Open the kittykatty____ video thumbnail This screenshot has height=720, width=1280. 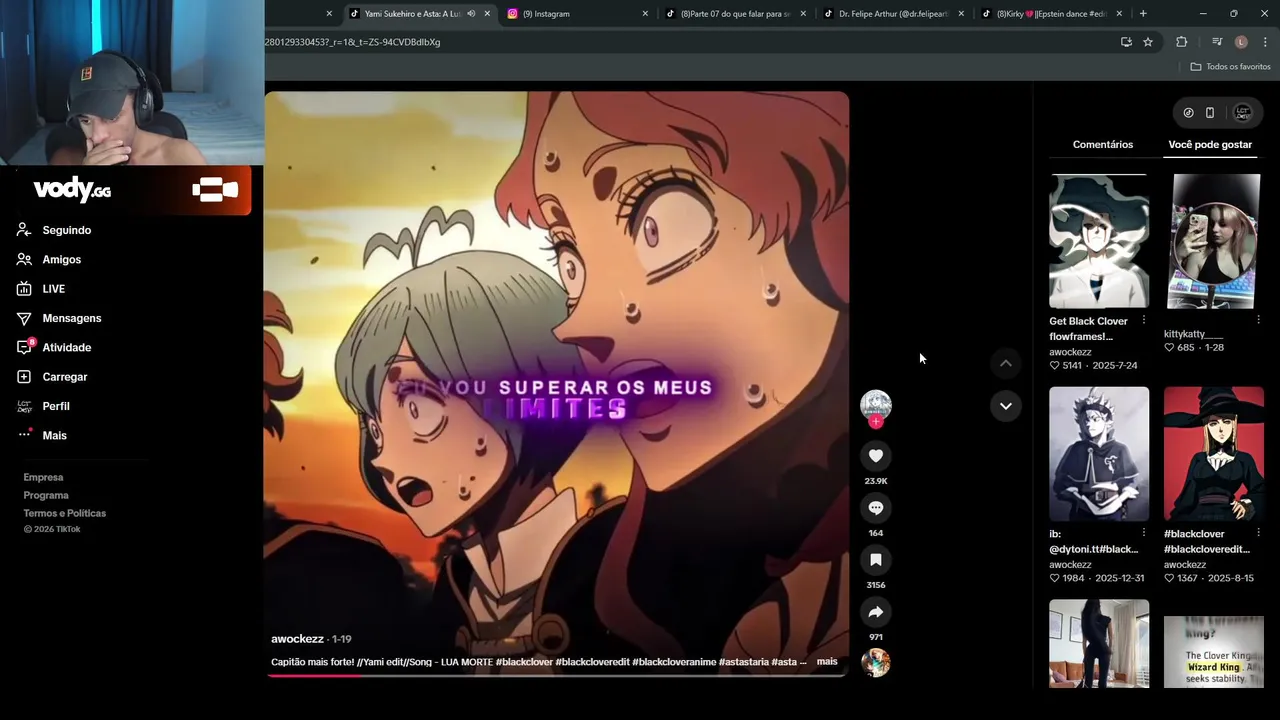(1215, 241)
